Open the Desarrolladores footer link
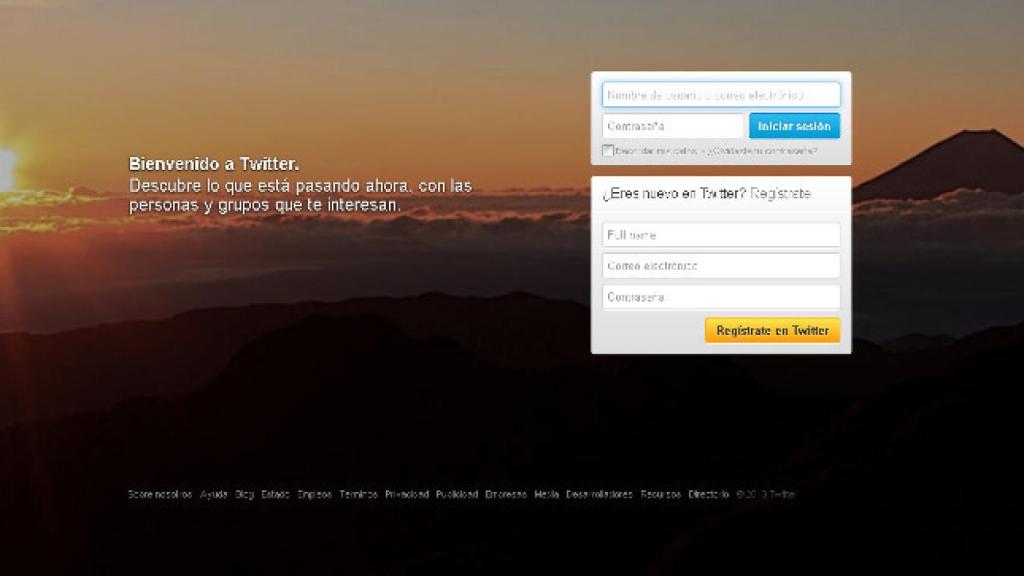Screen dimensions: 1024x576 (596, 492)
